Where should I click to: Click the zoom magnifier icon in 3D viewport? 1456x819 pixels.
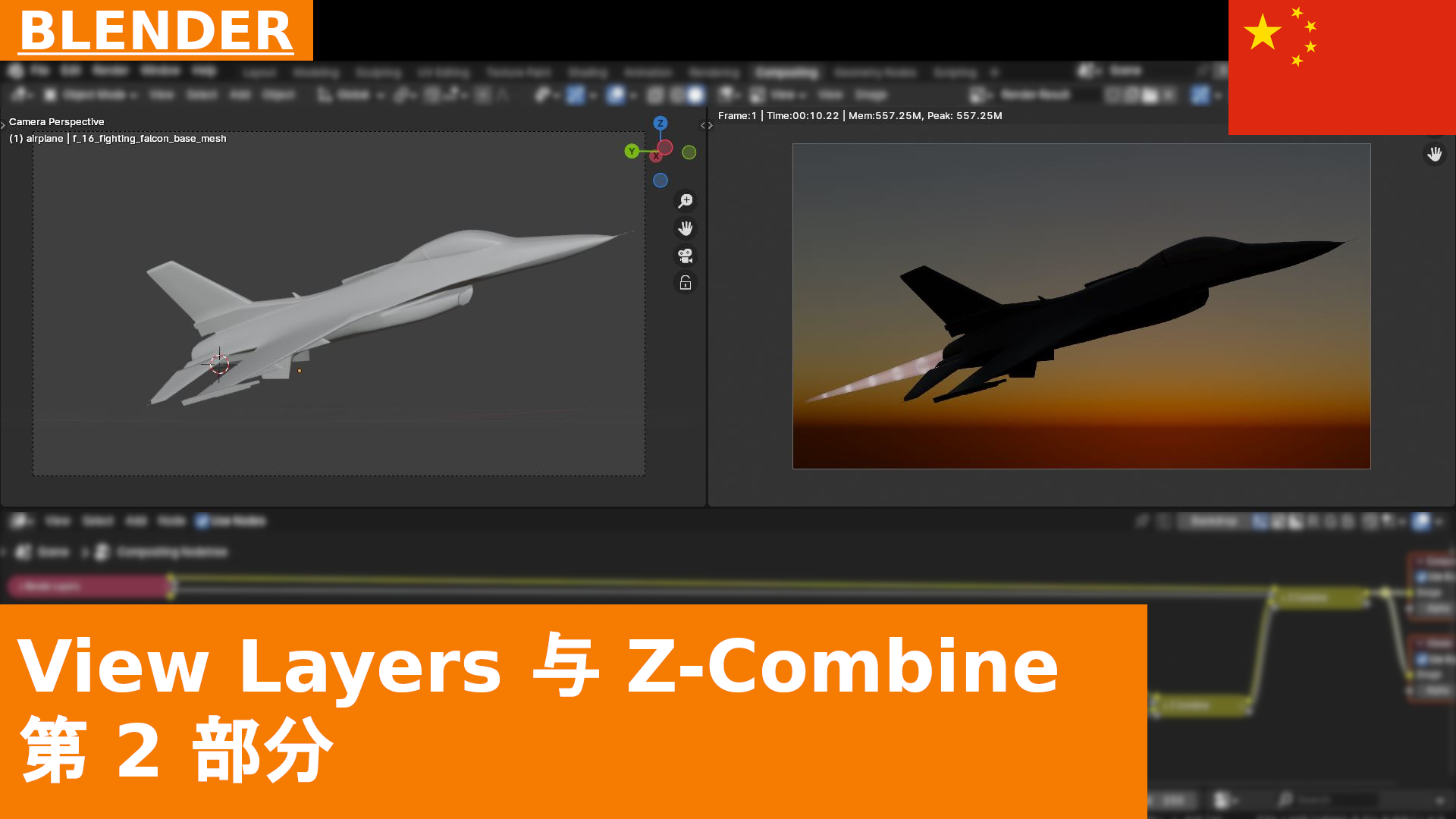click(686, 201)
